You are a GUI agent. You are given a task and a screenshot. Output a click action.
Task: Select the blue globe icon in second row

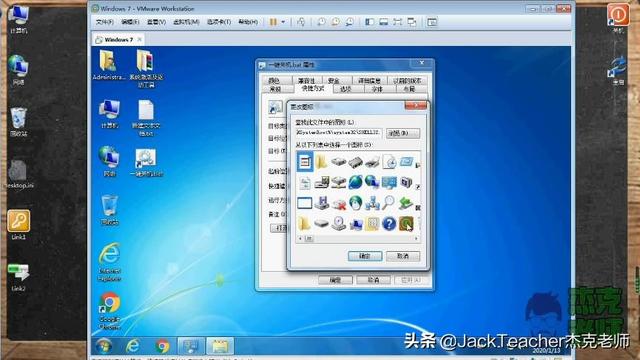[x=355, y=182]
